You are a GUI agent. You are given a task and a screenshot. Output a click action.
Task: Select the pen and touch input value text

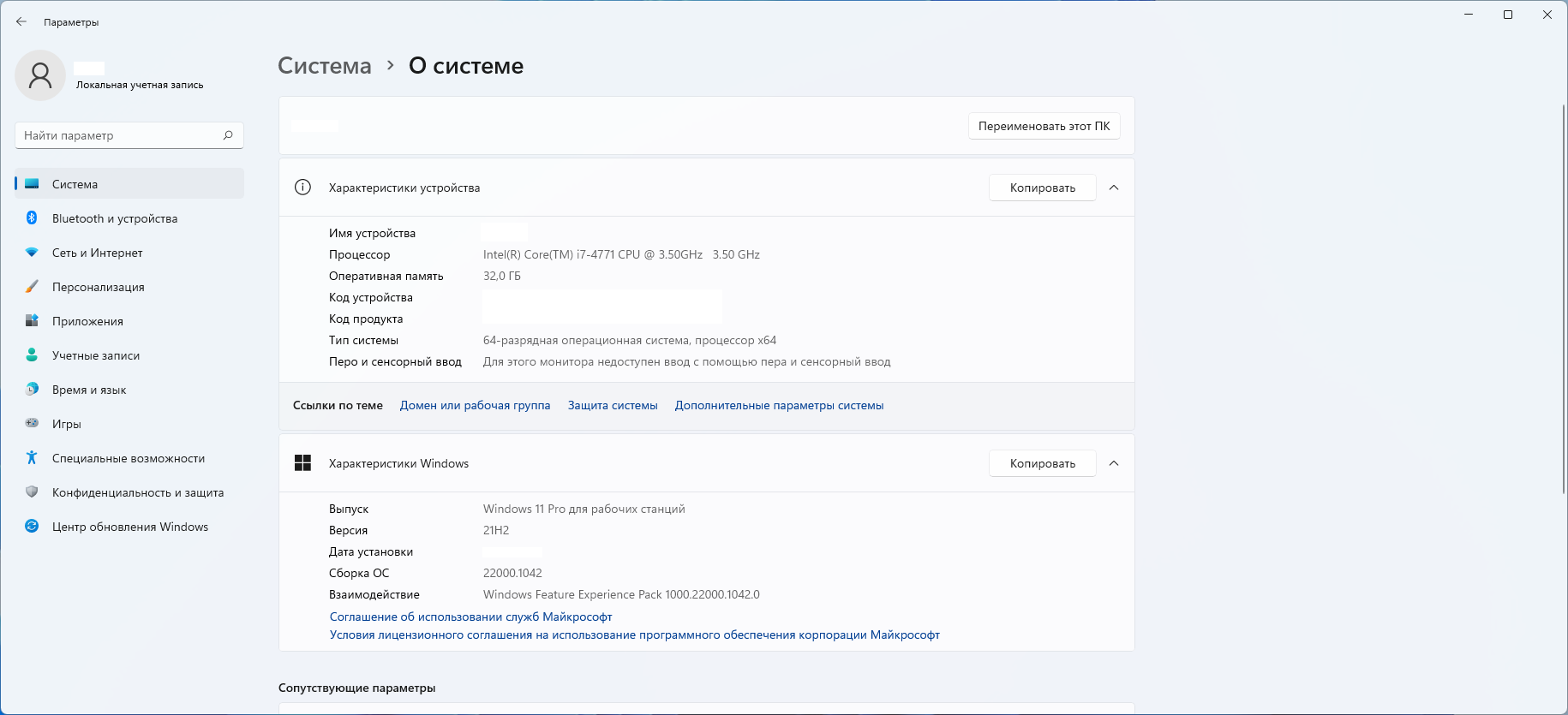(x=687, y=361)
